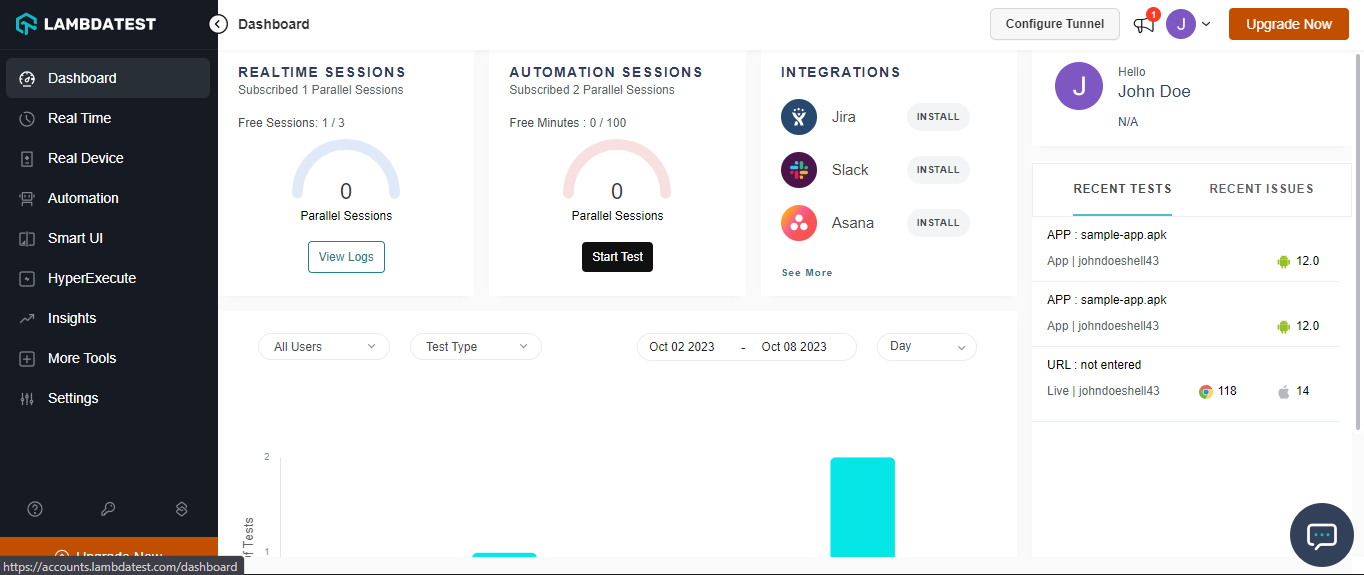
Task: Go to Smart UI in sidebar
Action: point(108,238)
